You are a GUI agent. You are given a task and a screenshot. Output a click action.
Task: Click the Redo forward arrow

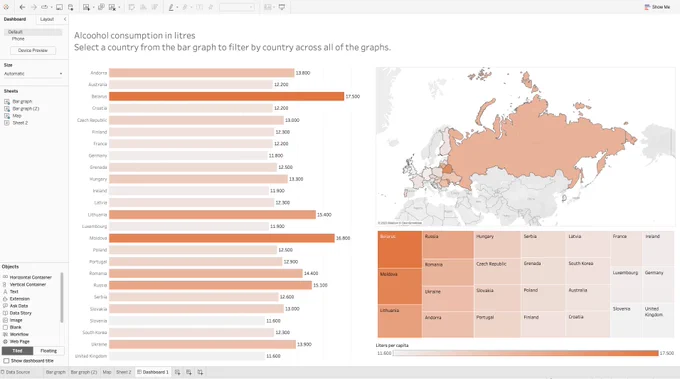tap(33, 7)
